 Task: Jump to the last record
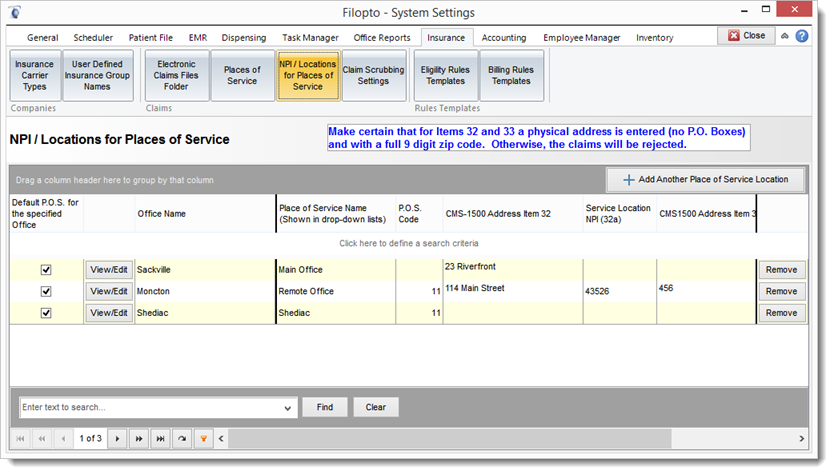click(x=161, y=439)
